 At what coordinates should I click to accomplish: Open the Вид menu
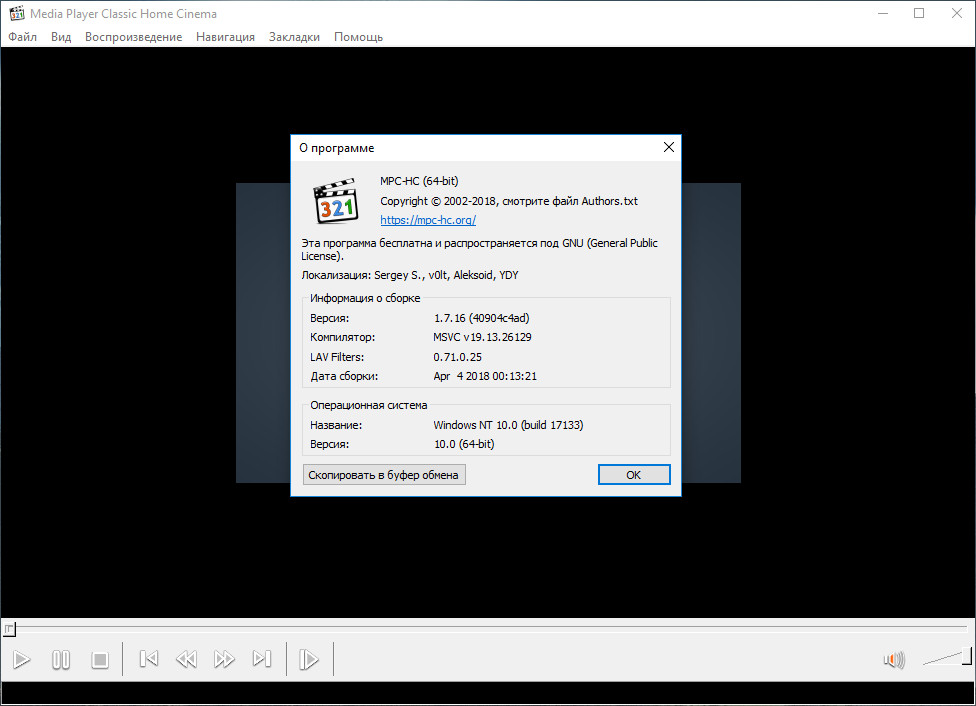[60, 36]
